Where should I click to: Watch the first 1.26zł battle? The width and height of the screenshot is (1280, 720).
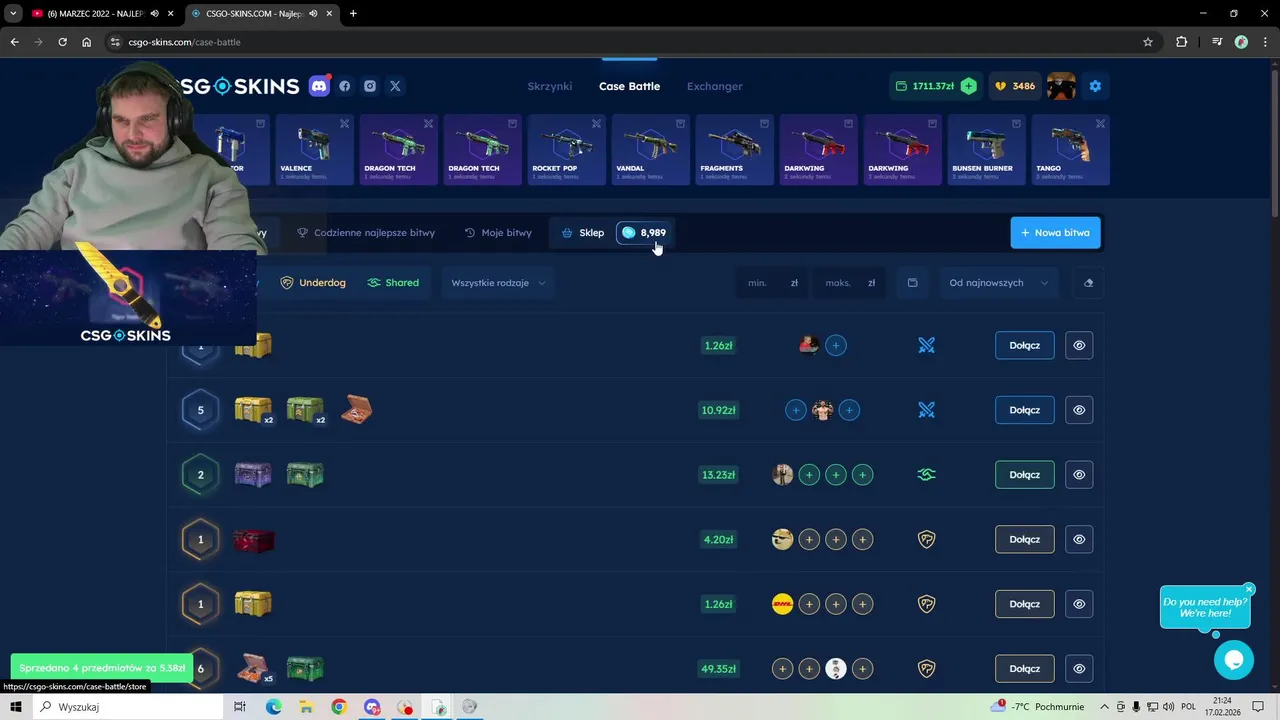[1079, 345]
